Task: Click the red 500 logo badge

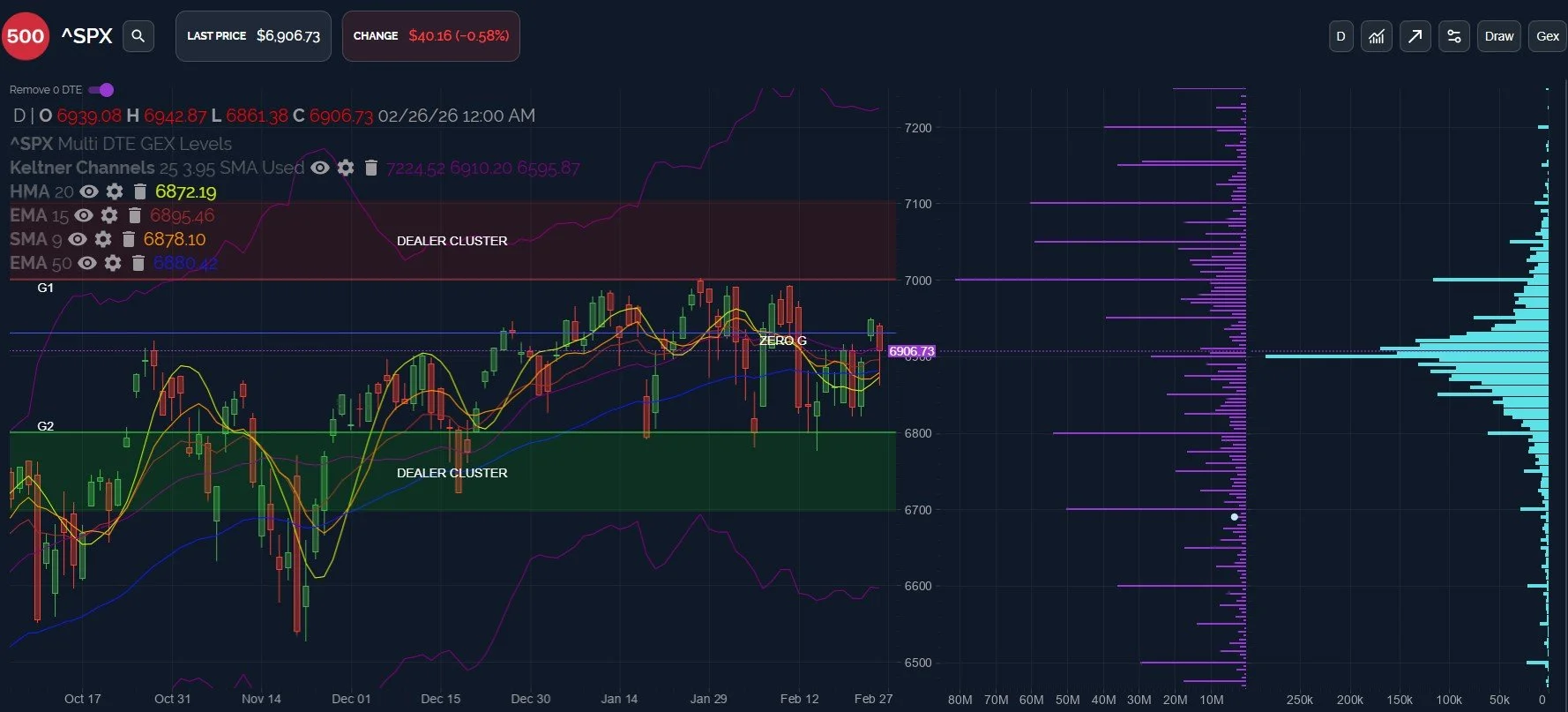Action: point(26,36)
